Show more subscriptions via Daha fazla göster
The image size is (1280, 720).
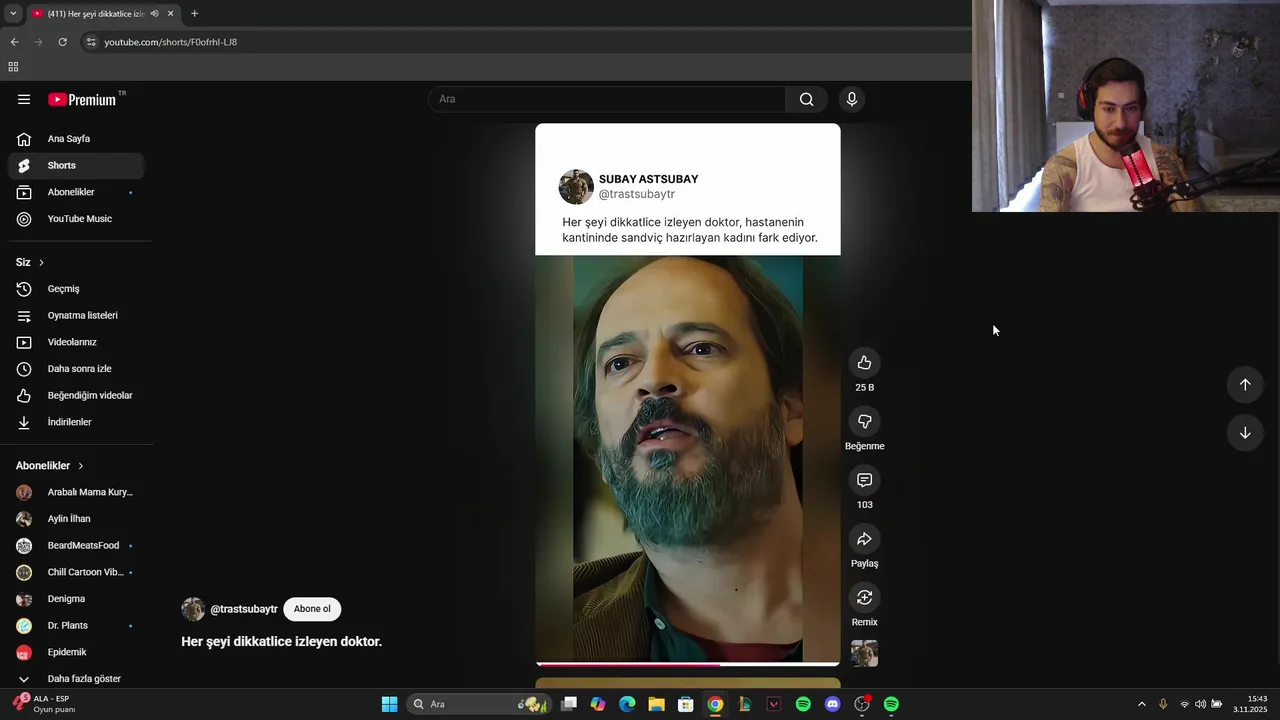click(75, 679)
